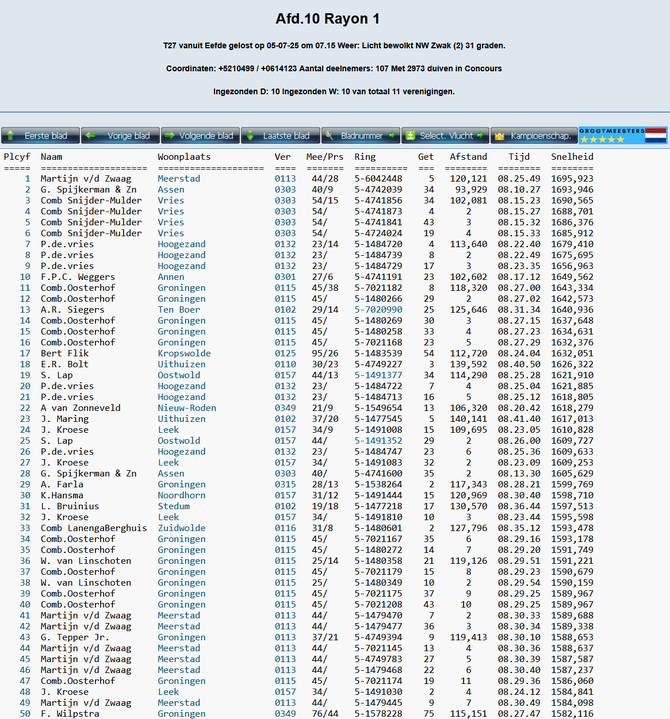The width and height of the screenshot is (670, 719).
Task: Select distance value 139,592 for E.R. Bolt
Action: pos(468,365)
